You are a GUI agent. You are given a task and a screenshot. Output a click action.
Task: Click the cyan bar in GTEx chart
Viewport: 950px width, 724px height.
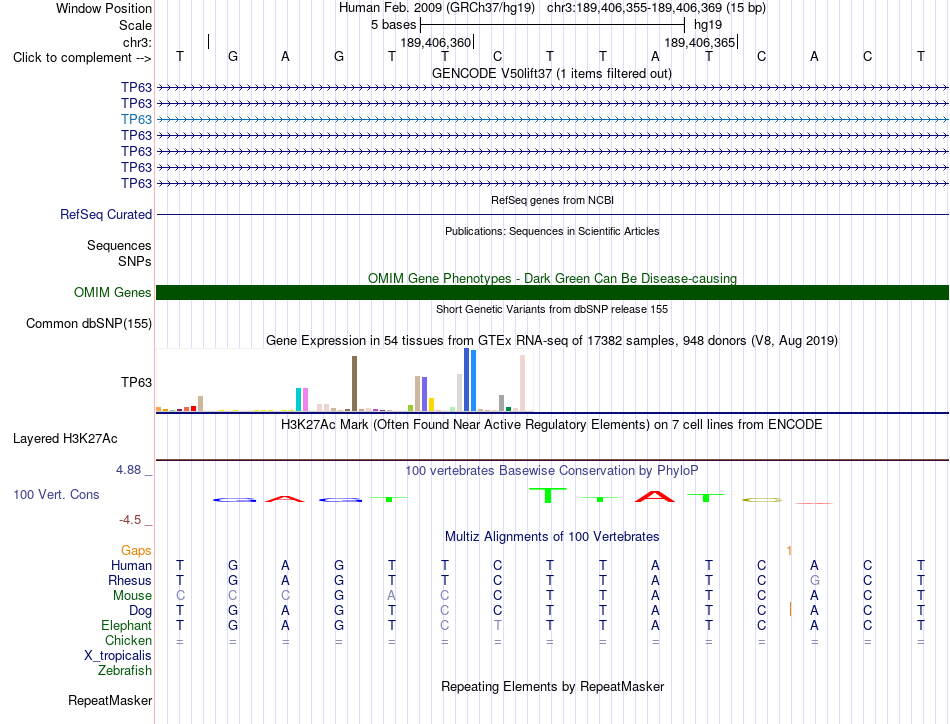point(299,399)
